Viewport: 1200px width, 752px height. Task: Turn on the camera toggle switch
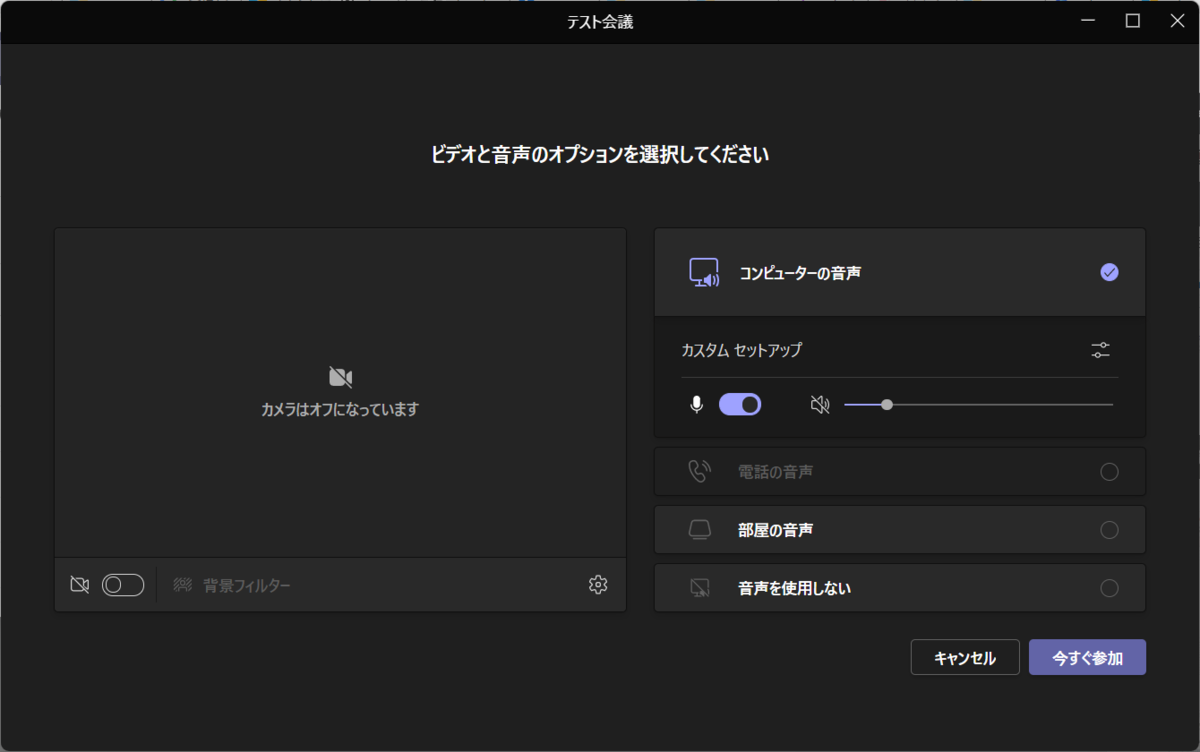[123, 585]
